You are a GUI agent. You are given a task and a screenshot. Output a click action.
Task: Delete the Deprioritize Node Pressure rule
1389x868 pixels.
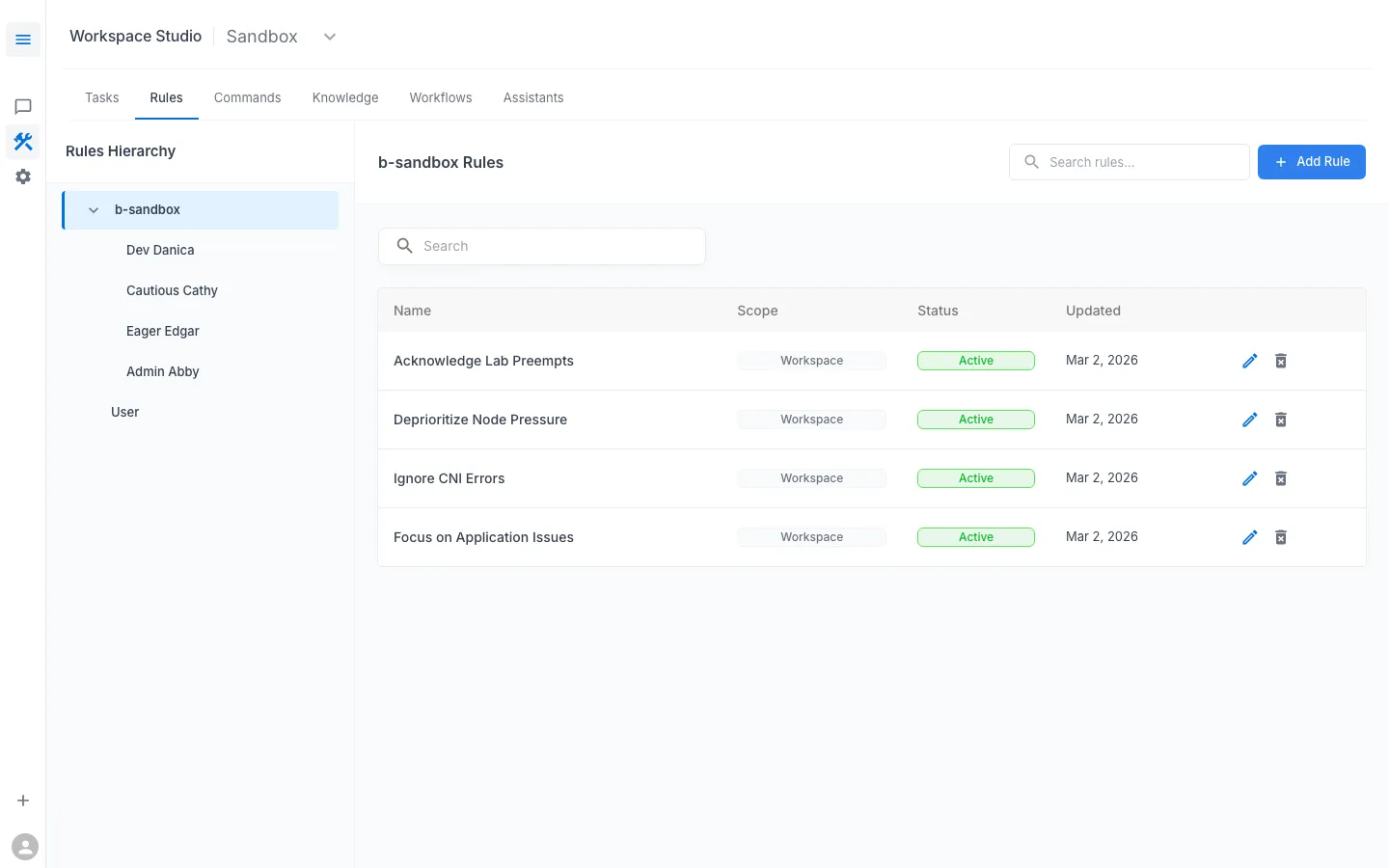1281,420
